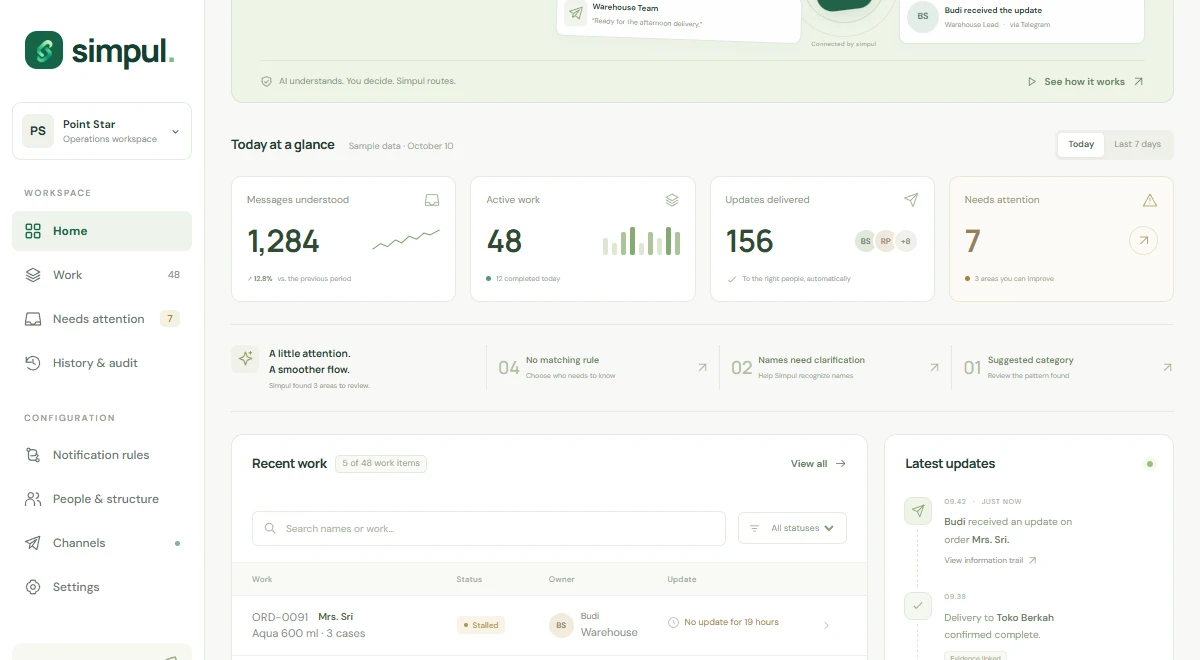The width and height of the screenshot is (1200, 660).
Task: Open Notification rules in sidebar
Action: click(102, 455)
